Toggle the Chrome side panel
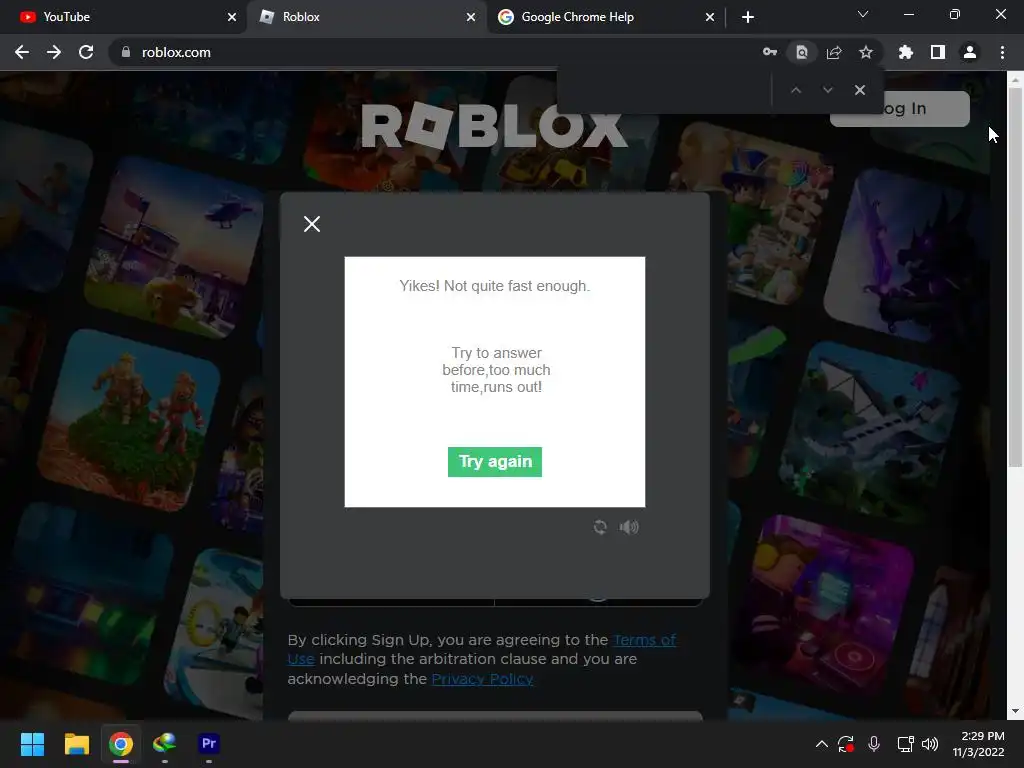Viewport: 1024px width, 768px height. pyautogui.click(x=938, y=52)
